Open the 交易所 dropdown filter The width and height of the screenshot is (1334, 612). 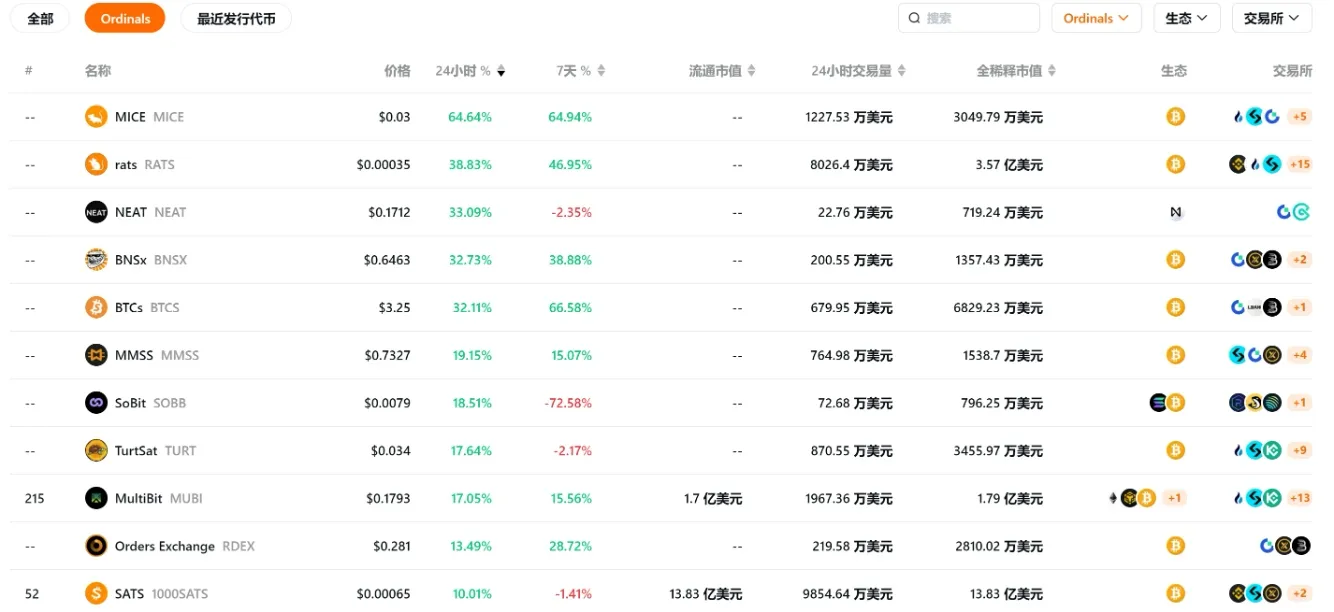(x=1271, y=18)
